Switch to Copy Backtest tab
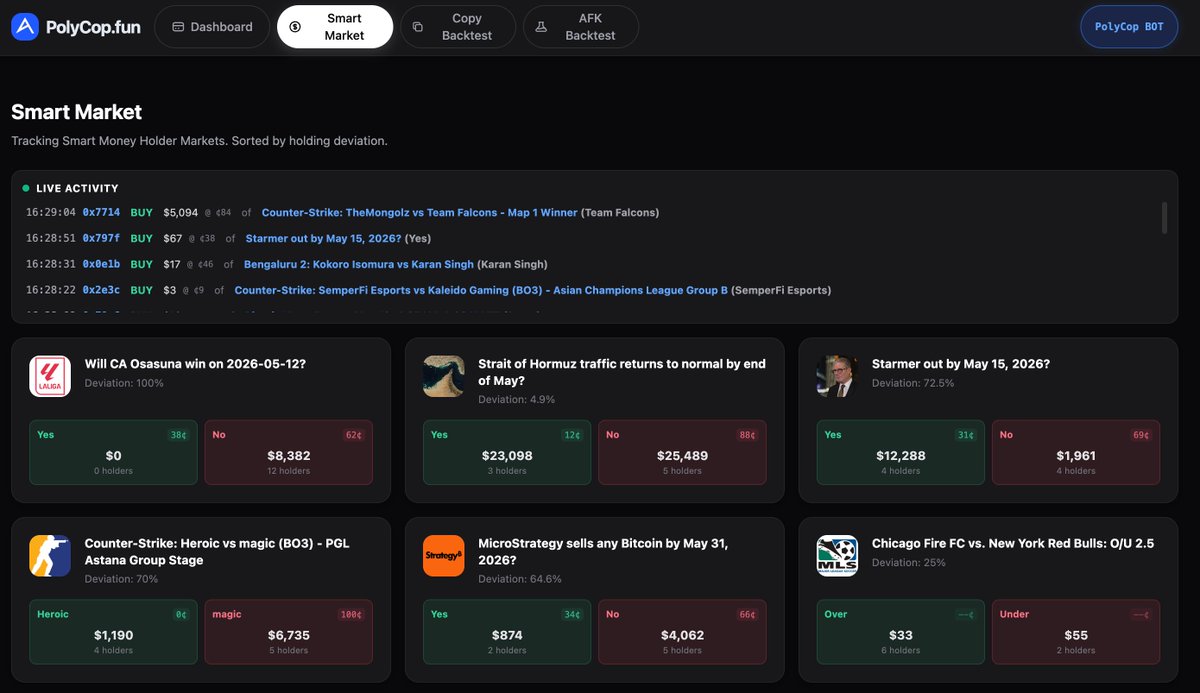 point(458,27)
